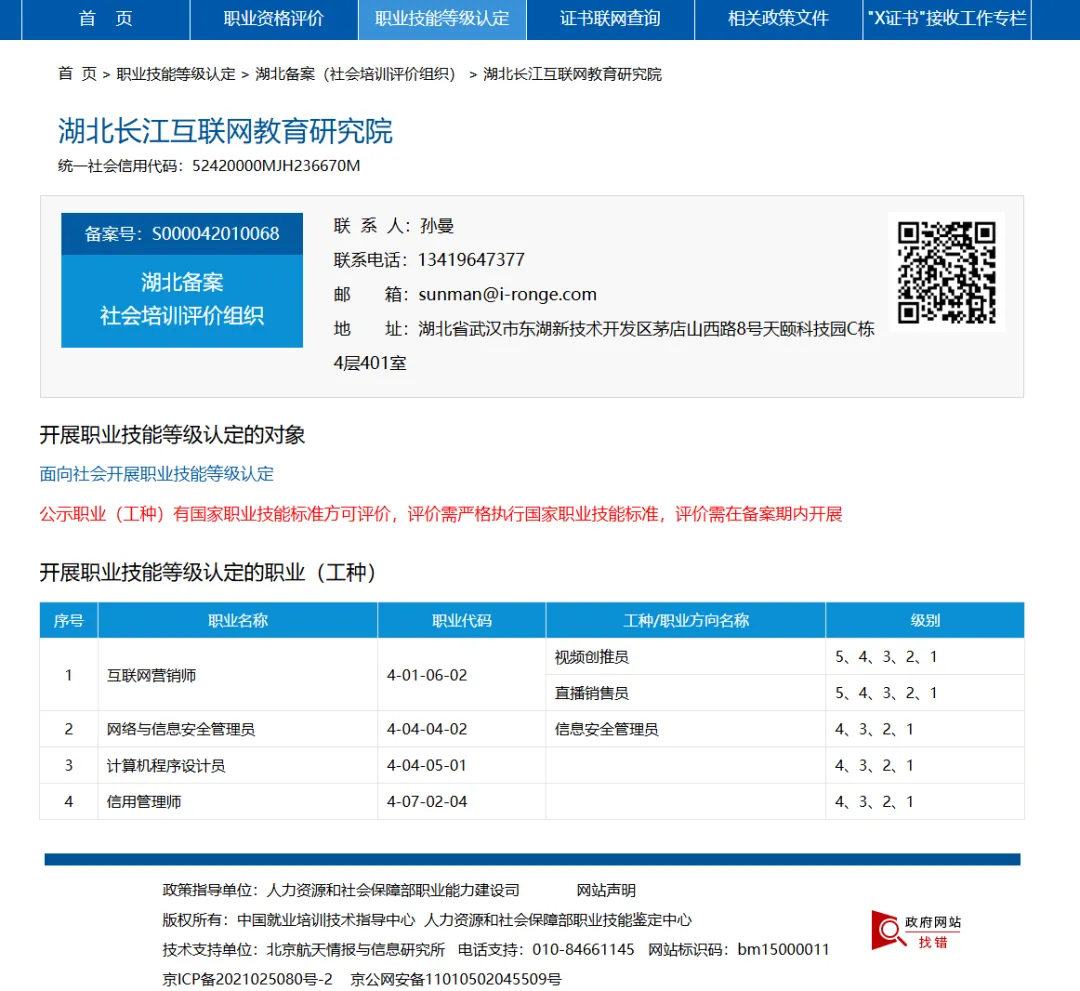Click the 级别 column header

point(924,620)
